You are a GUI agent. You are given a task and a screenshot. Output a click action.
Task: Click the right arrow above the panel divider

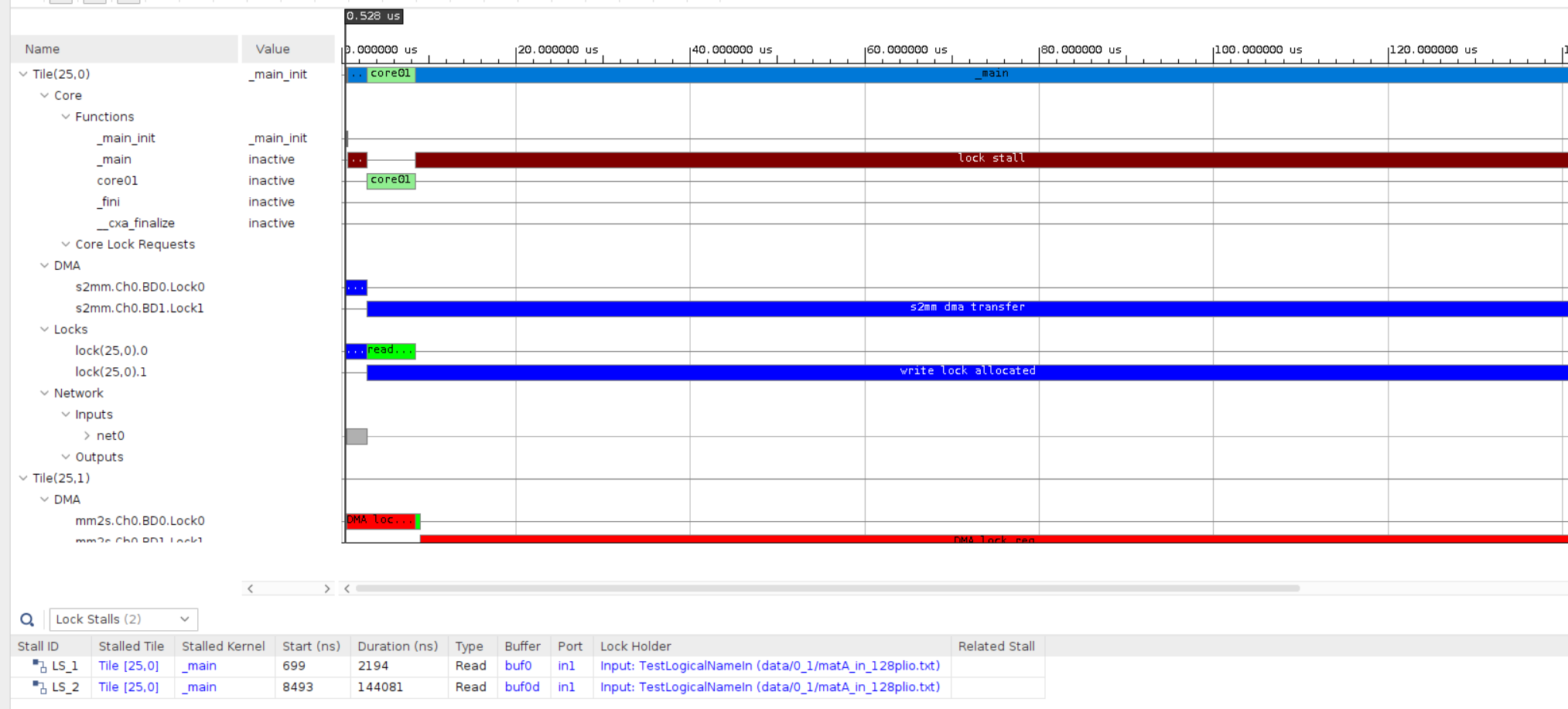click(x=326, y=588)
